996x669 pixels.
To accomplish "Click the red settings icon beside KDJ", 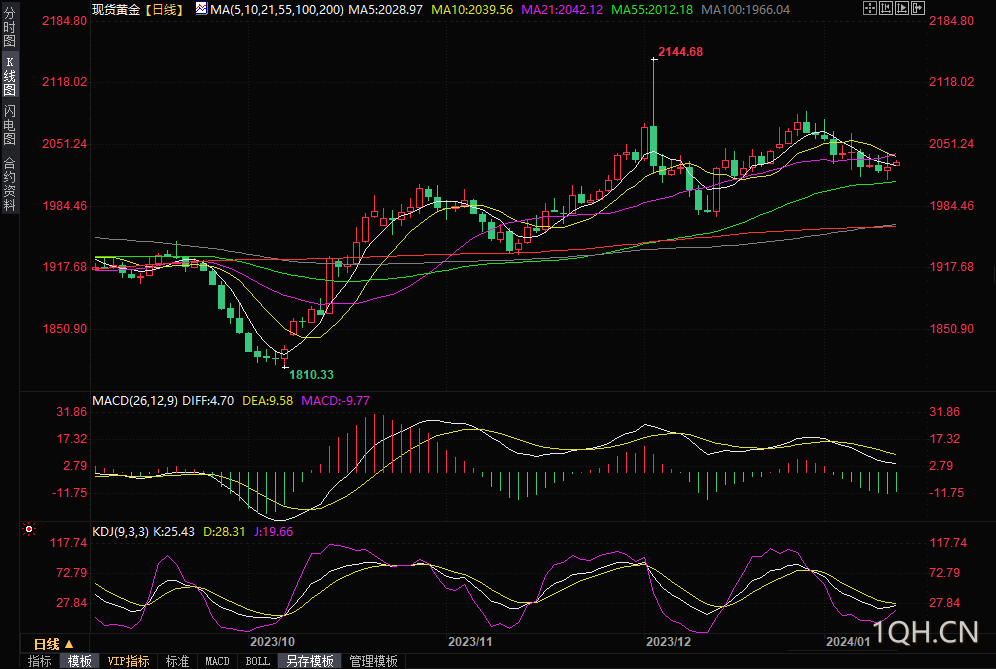I will point(29,529).
